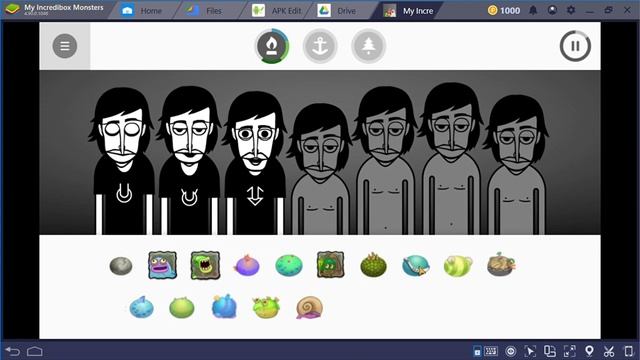Select the anchor bonus icon
The width and height of the screenshot is (640, 360).
click(320, 46)
